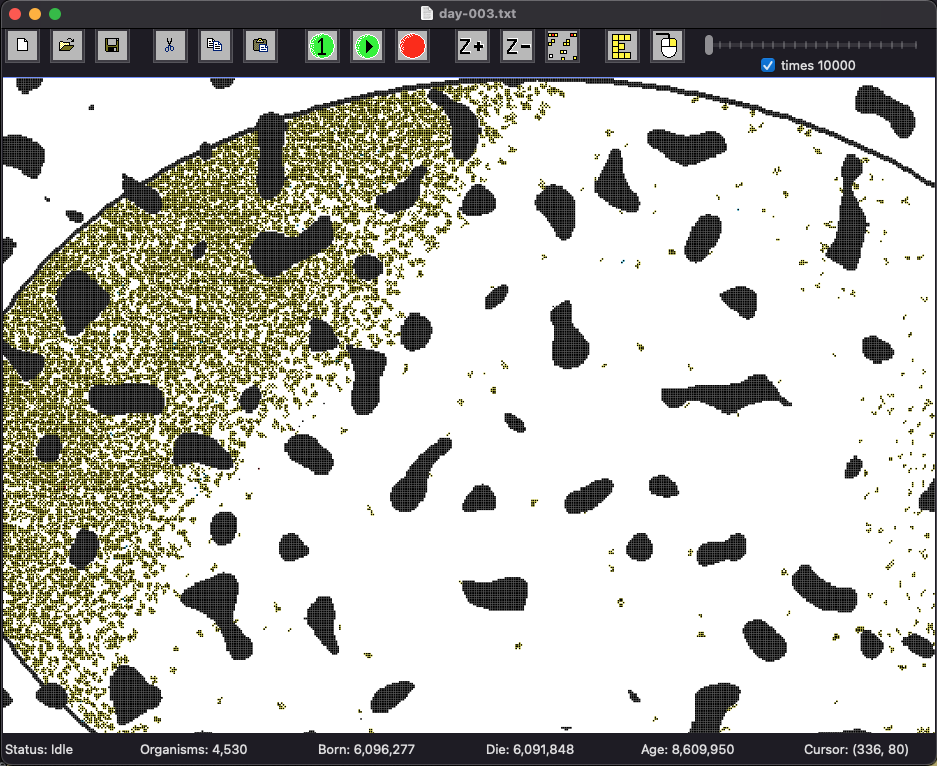Screen dimensions: 937x766
Task: Click the Age counter in status bar
Action: tap(687, 749)
